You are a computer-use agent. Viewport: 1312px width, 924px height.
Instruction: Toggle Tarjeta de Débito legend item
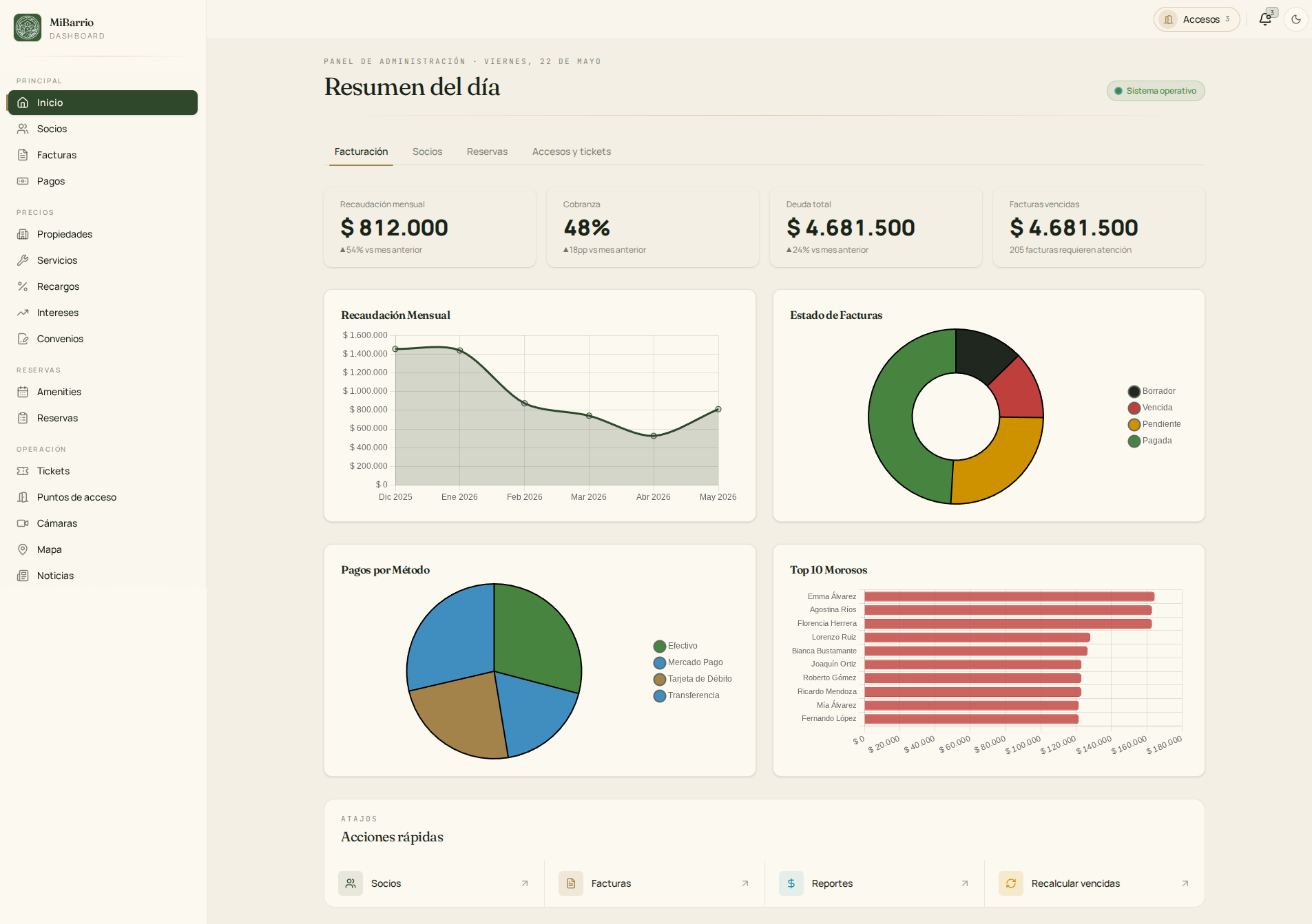click(693, 679)
